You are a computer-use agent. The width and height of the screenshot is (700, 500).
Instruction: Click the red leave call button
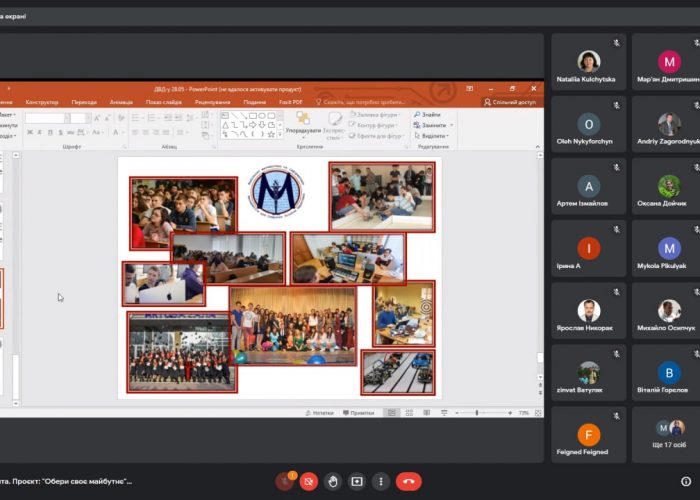(x=408, y=481)
